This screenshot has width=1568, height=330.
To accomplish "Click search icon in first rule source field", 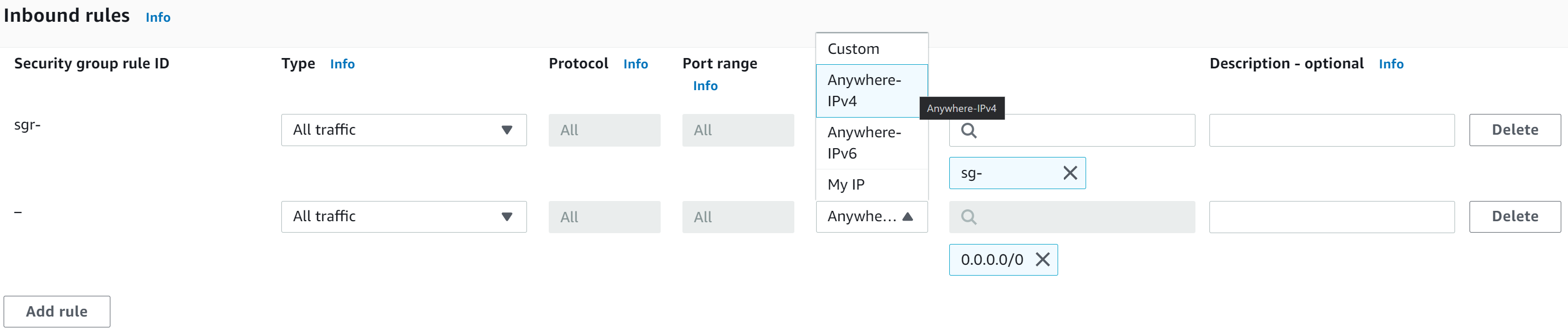I will pyautogui.click(x=968, y=131).
